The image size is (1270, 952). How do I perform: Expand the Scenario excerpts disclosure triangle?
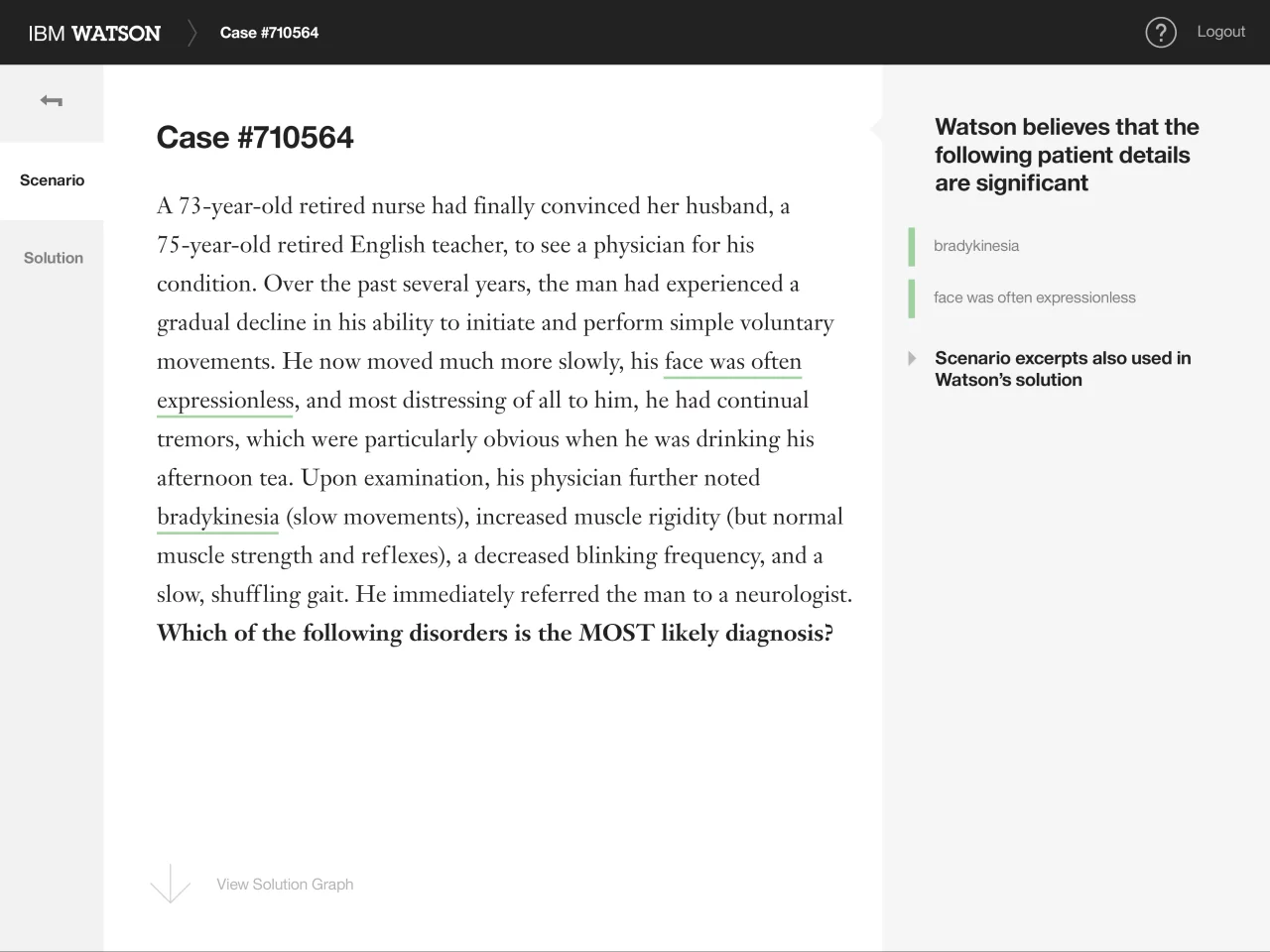click(x=912, y=358)
